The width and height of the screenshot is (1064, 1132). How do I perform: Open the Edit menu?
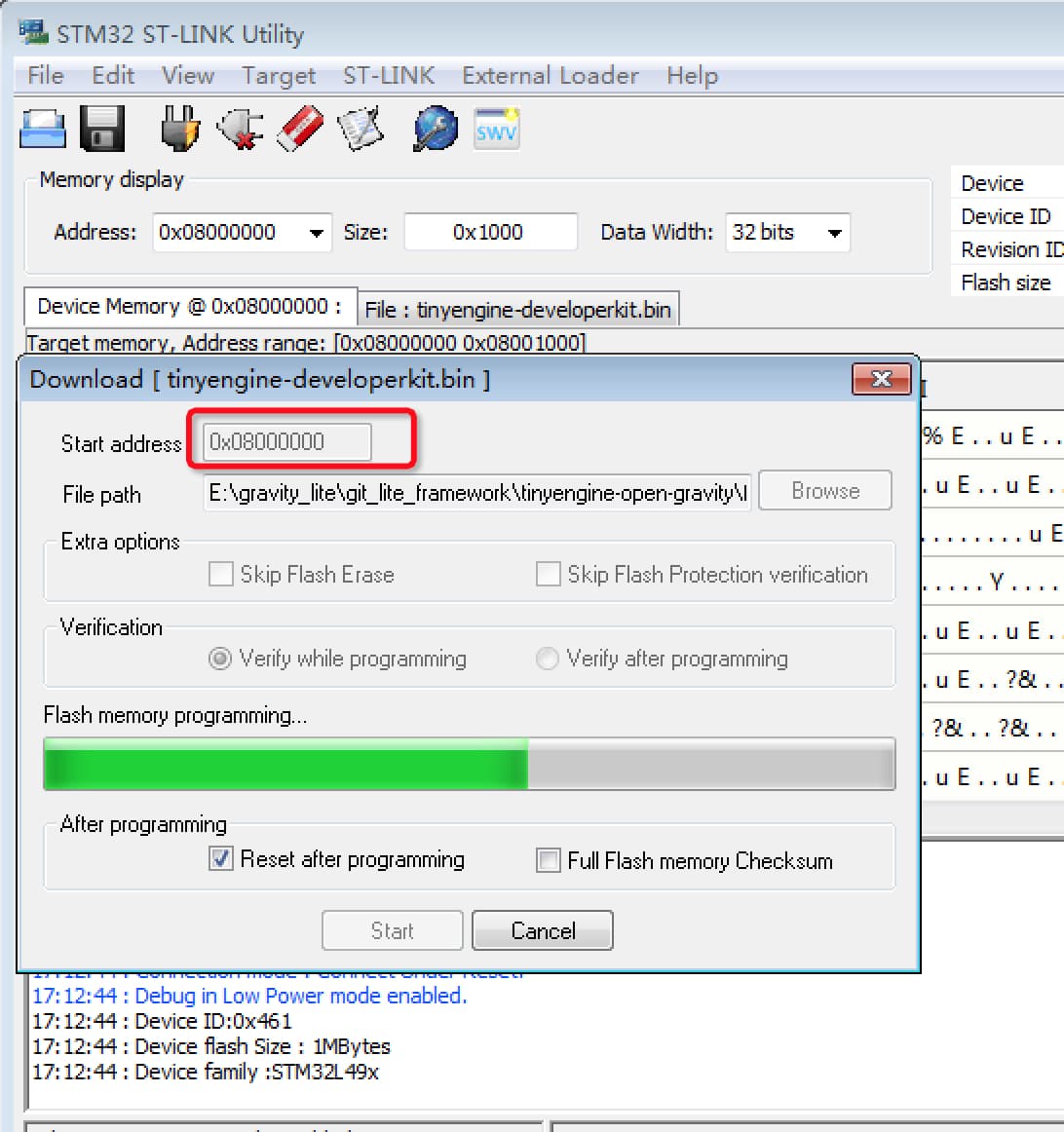[x=113, y=75]
